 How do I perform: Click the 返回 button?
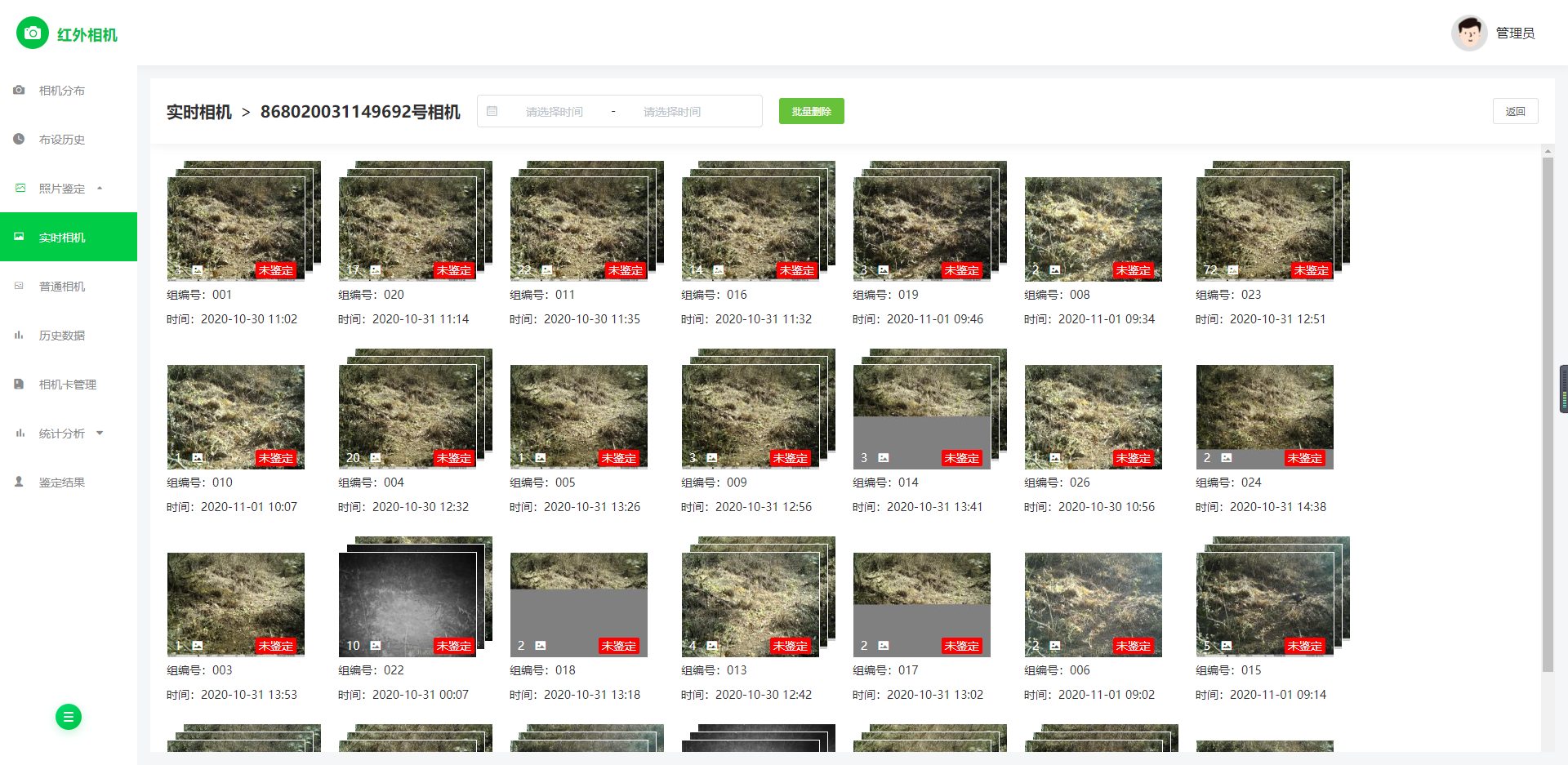click(1516, 111)
